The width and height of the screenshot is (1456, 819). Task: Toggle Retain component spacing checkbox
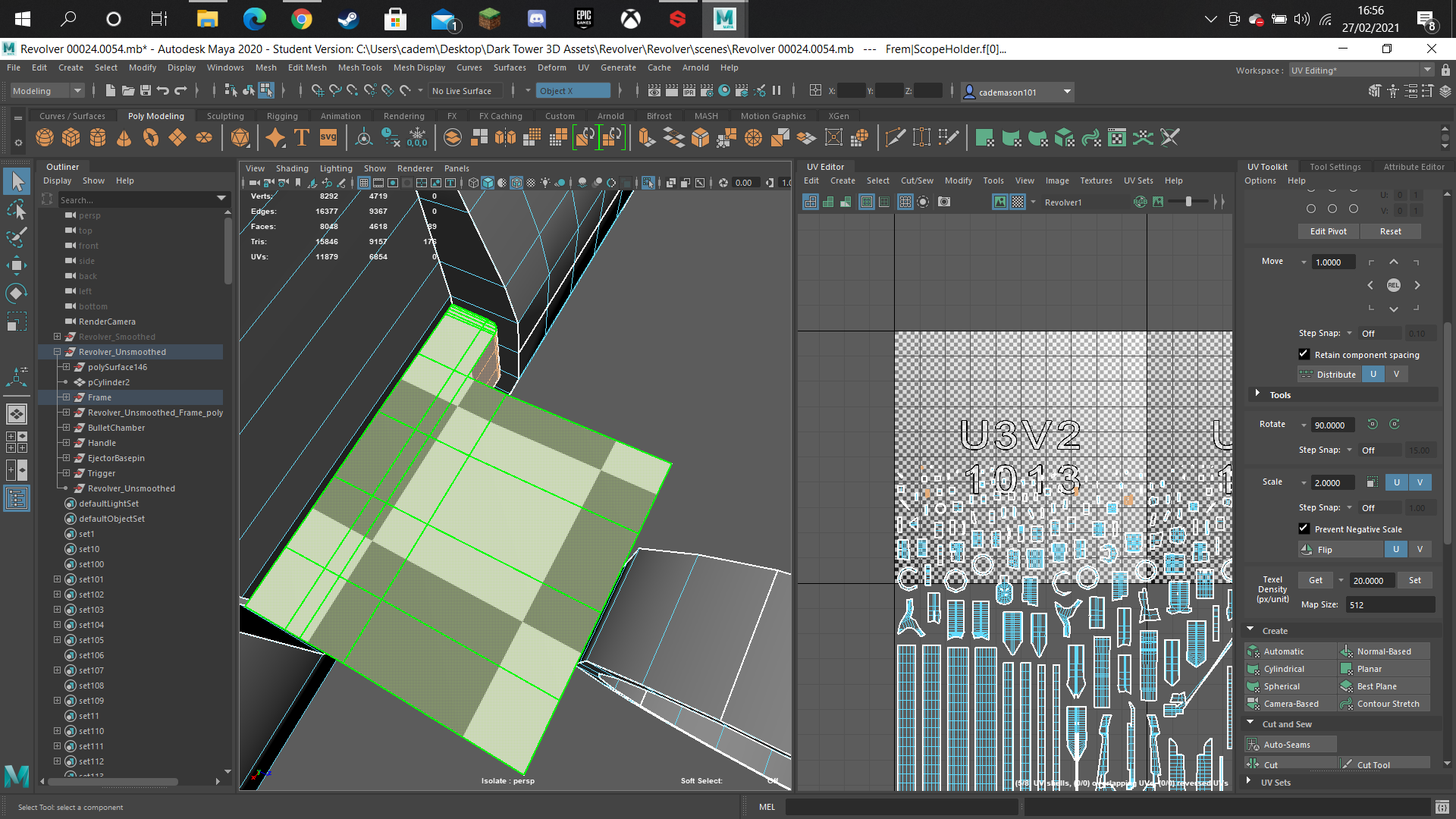(x=1304, y=354)
